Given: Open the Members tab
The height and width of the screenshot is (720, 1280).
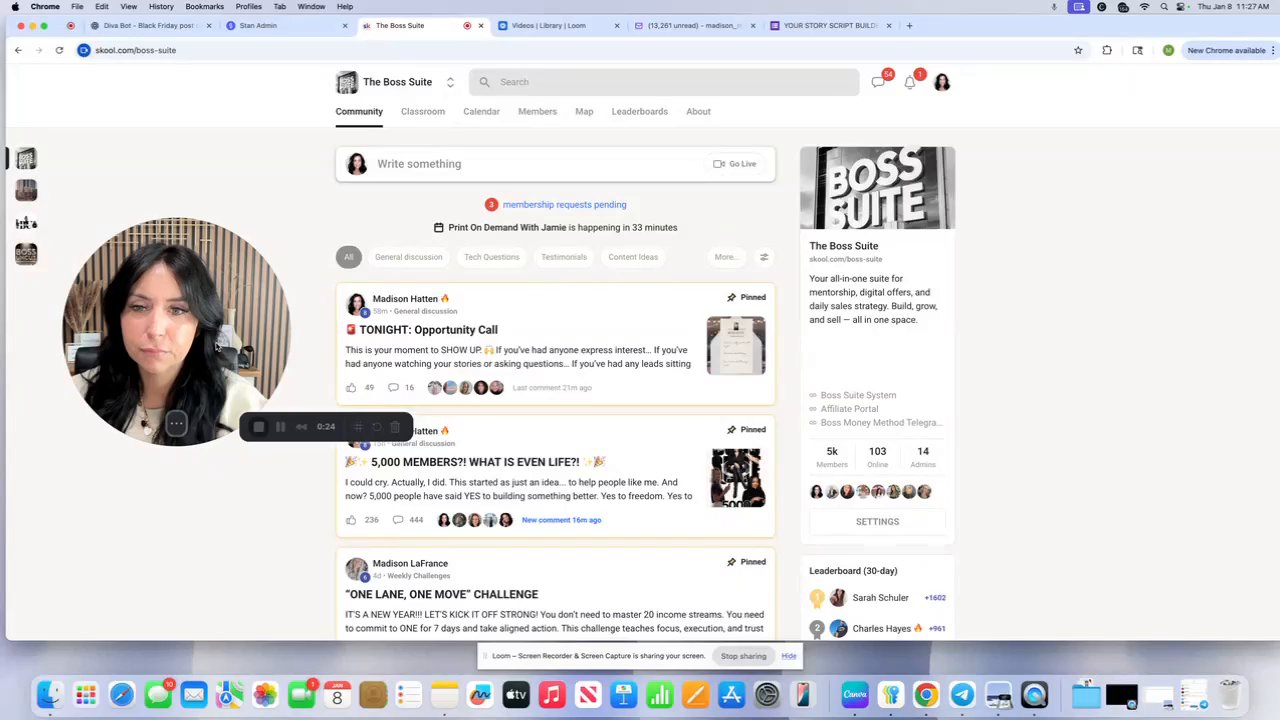Looking at the screenshot, I should (537, 111).
